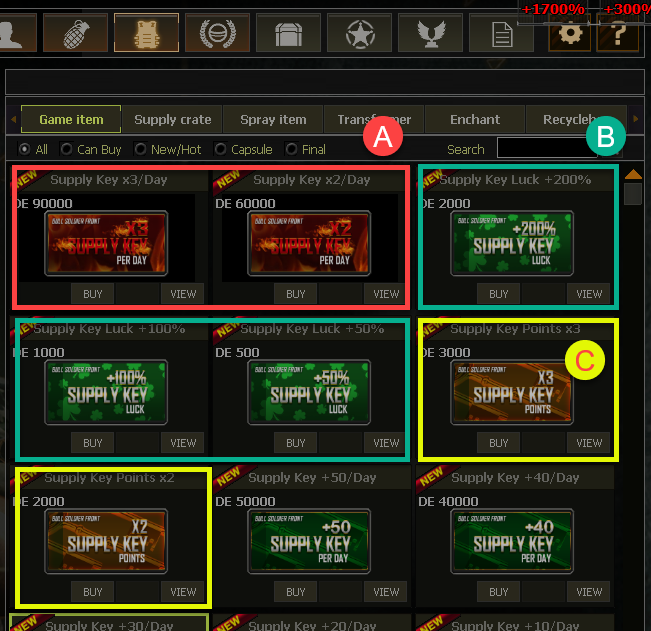The image size is (651, 631).
Task: Open the winged eagle trophy icon
Action: [431, 32]
